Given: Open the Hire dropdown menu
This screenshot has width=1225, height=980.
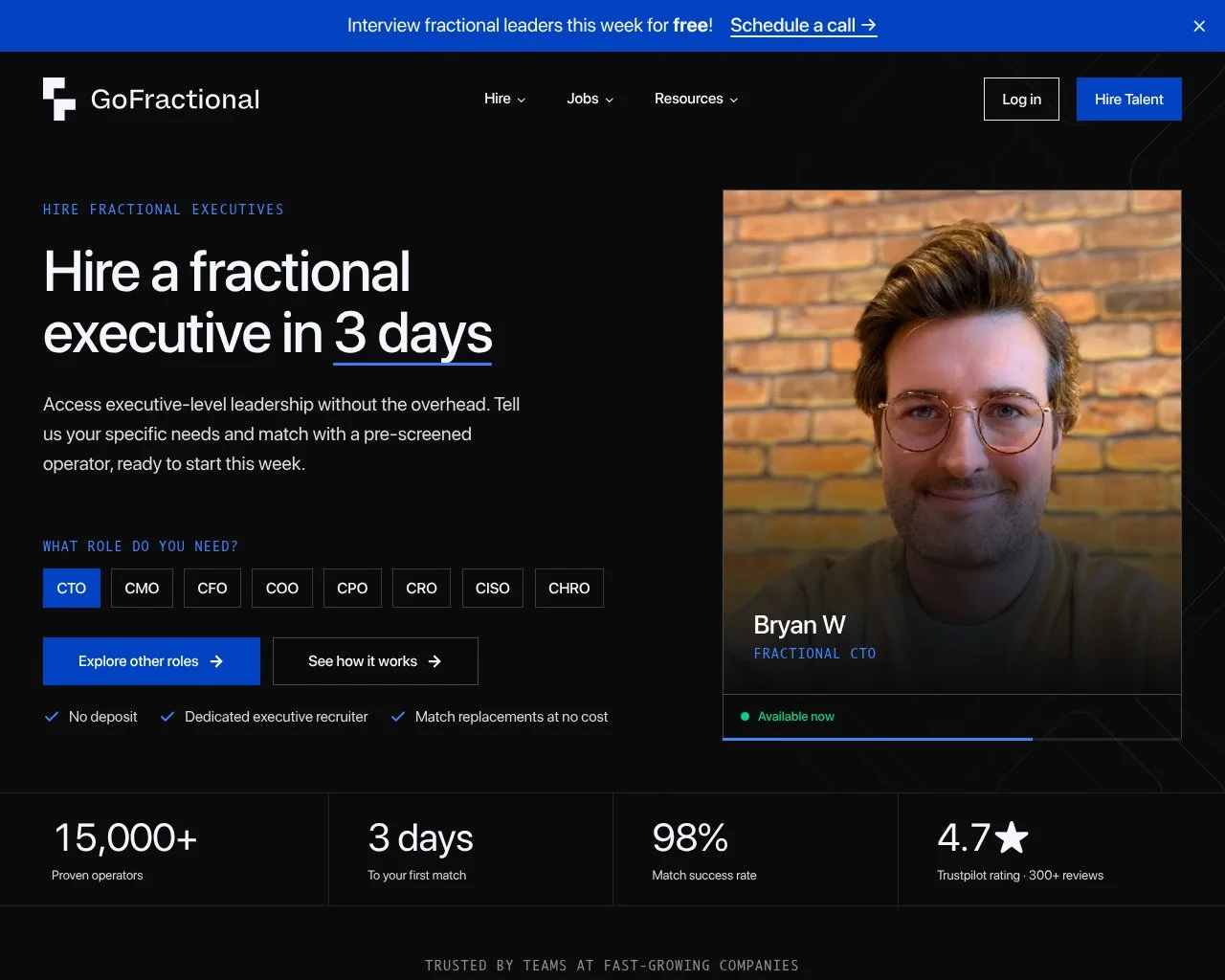Looking at the screenshot, I should click(504, 99).
